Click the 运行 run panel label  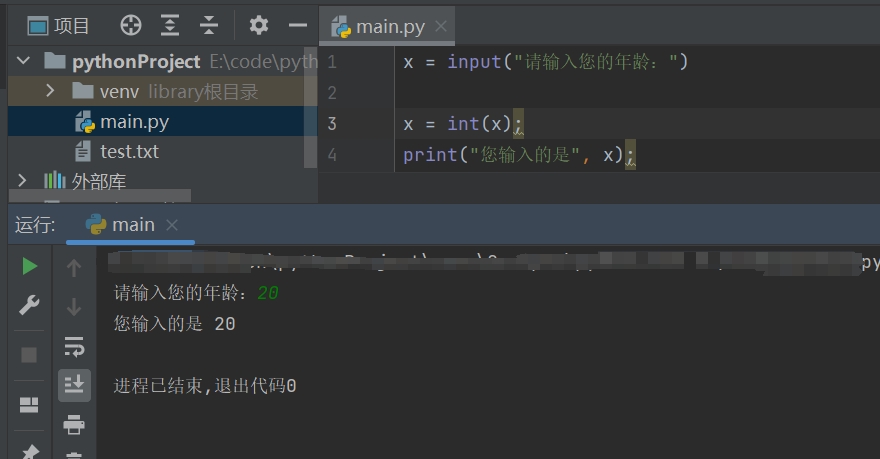pos(35,225)
